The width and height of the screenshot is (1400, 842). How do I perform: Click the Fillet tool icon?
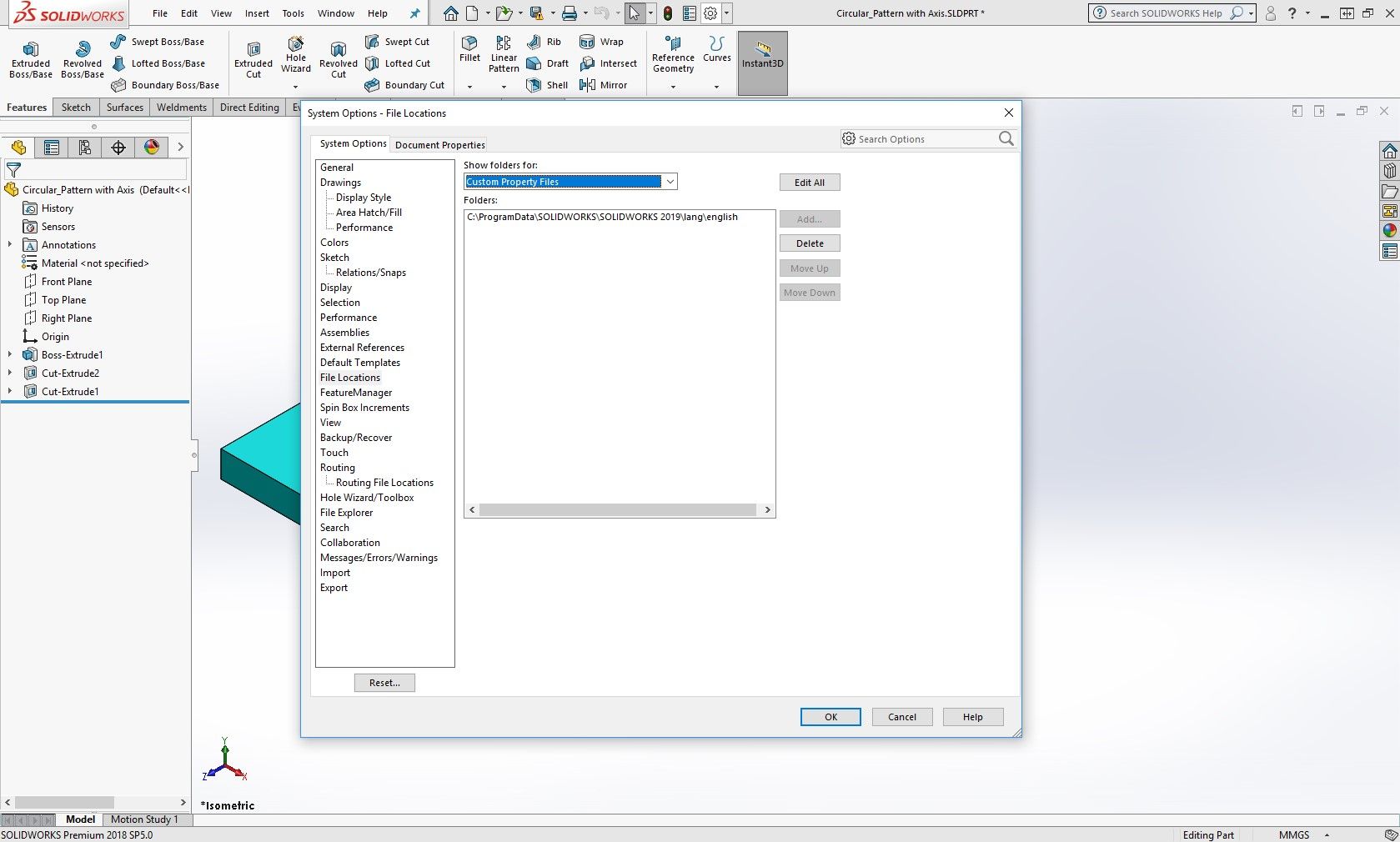coord(469,43)
